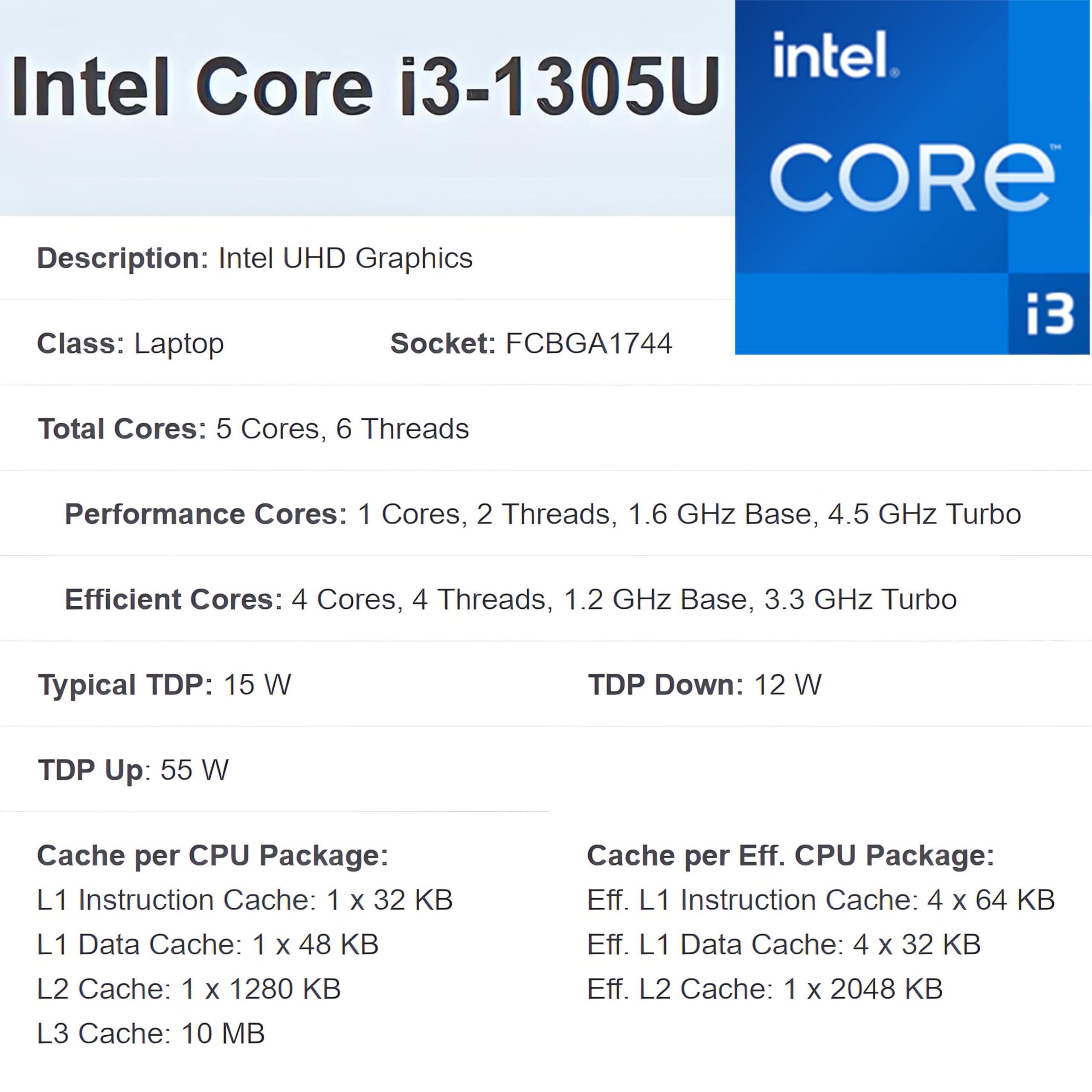Viewport: 1092px width, 1092px height.
Task: Click the Performance Cores specification line
Action: (x=543, y=514)
